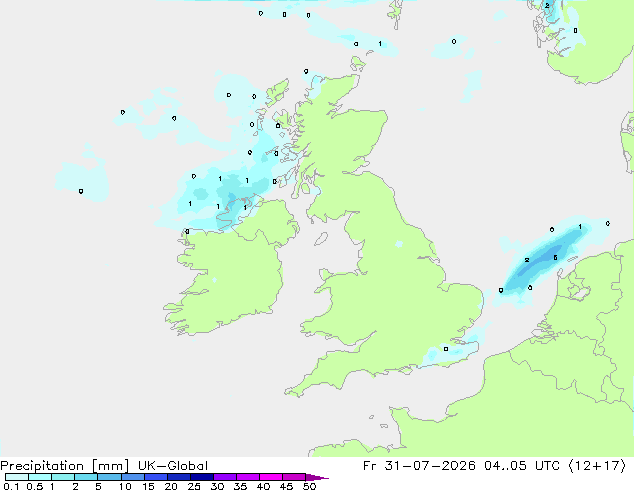Pick the 45–50 mm legend color box

pyautogui.click(x=294, y=477)
